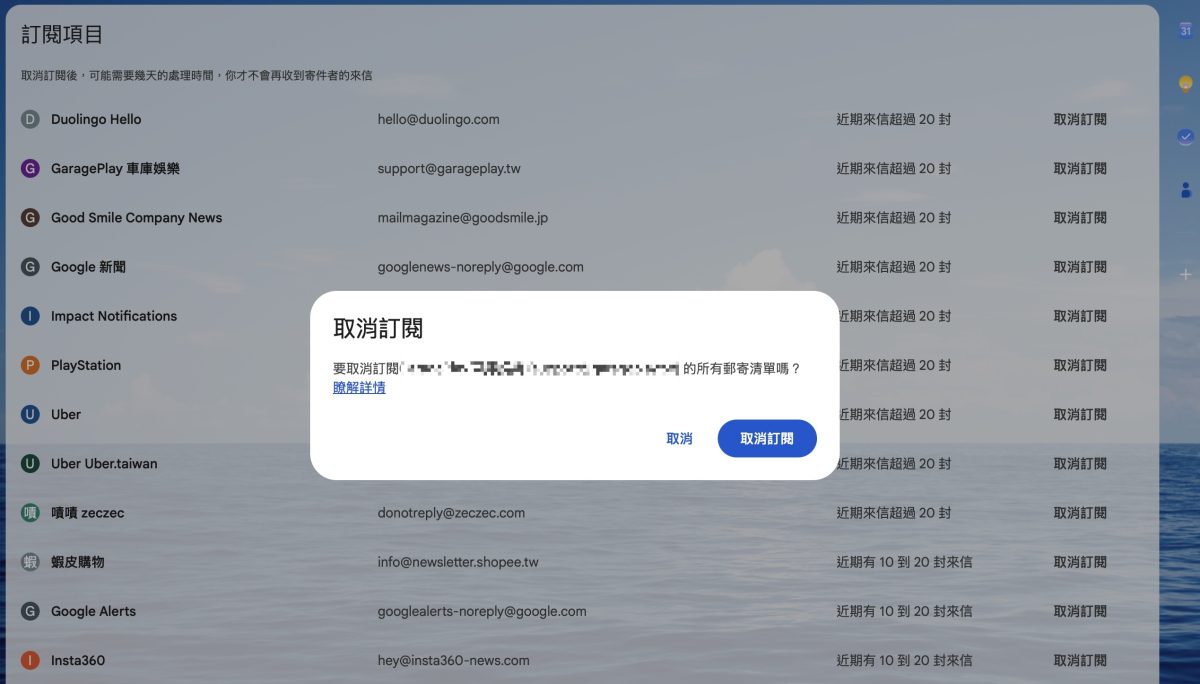The width and height of the screenshot is (1200, 684).
Task: Click the Uber Uber.taiwan avatar
Action: point(30,463)
